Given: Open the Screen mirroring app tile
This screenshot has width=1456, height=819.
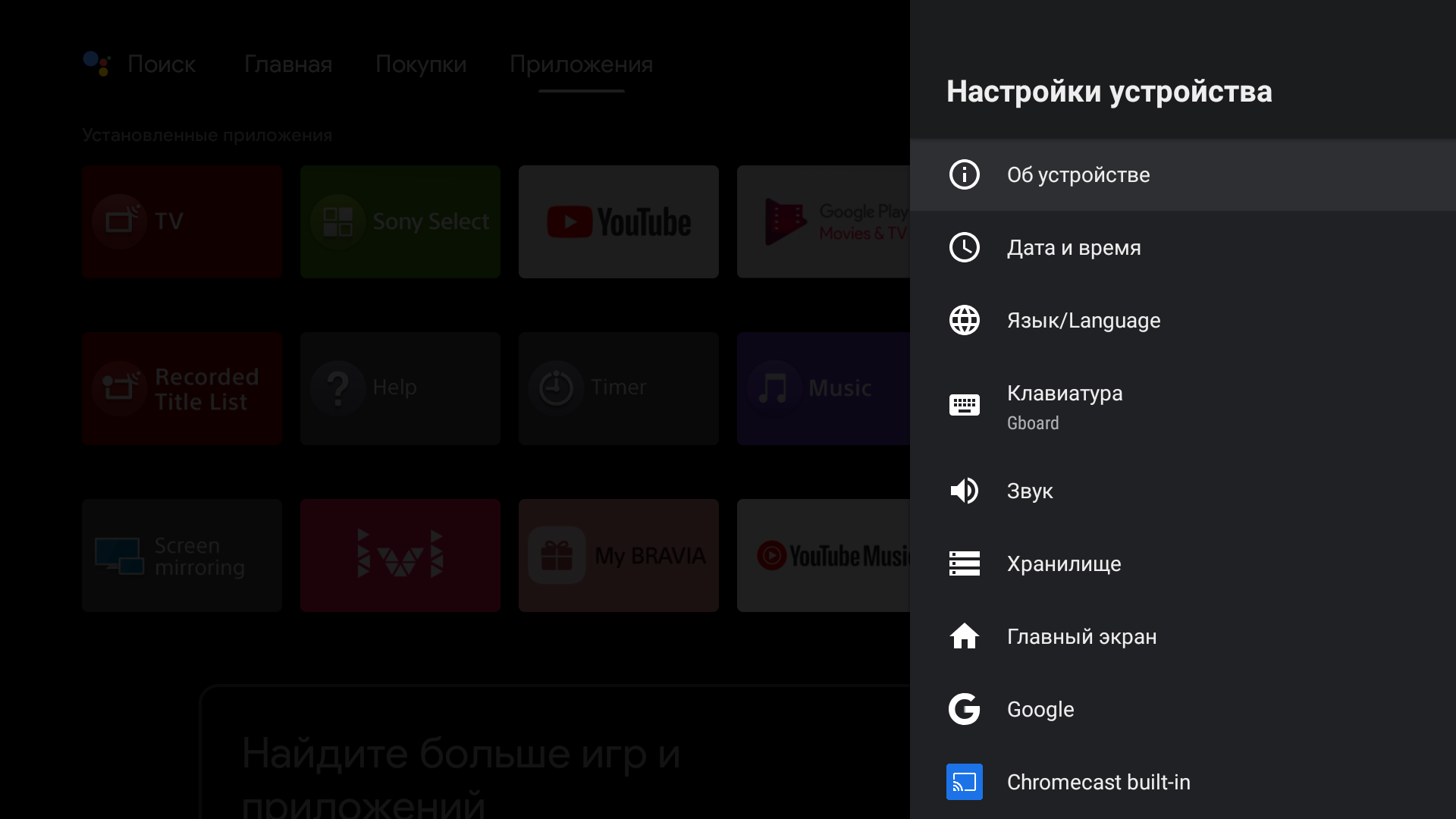Looking at the screenshot, I should coord(181,555).
